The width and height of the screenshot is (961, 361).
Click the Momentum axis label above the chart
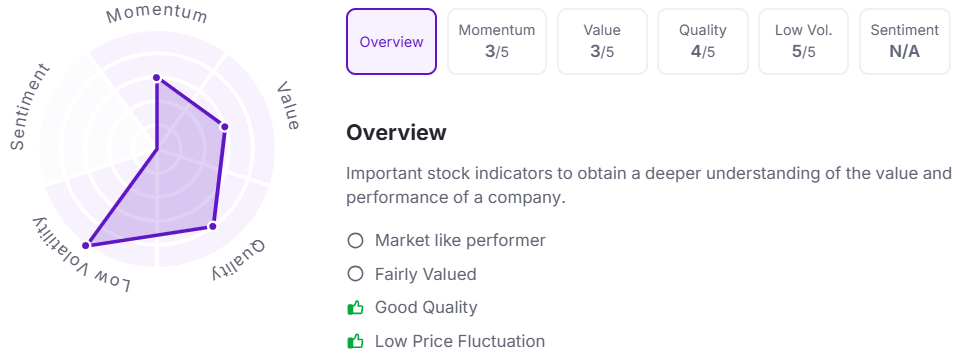(x=157, y=15)
